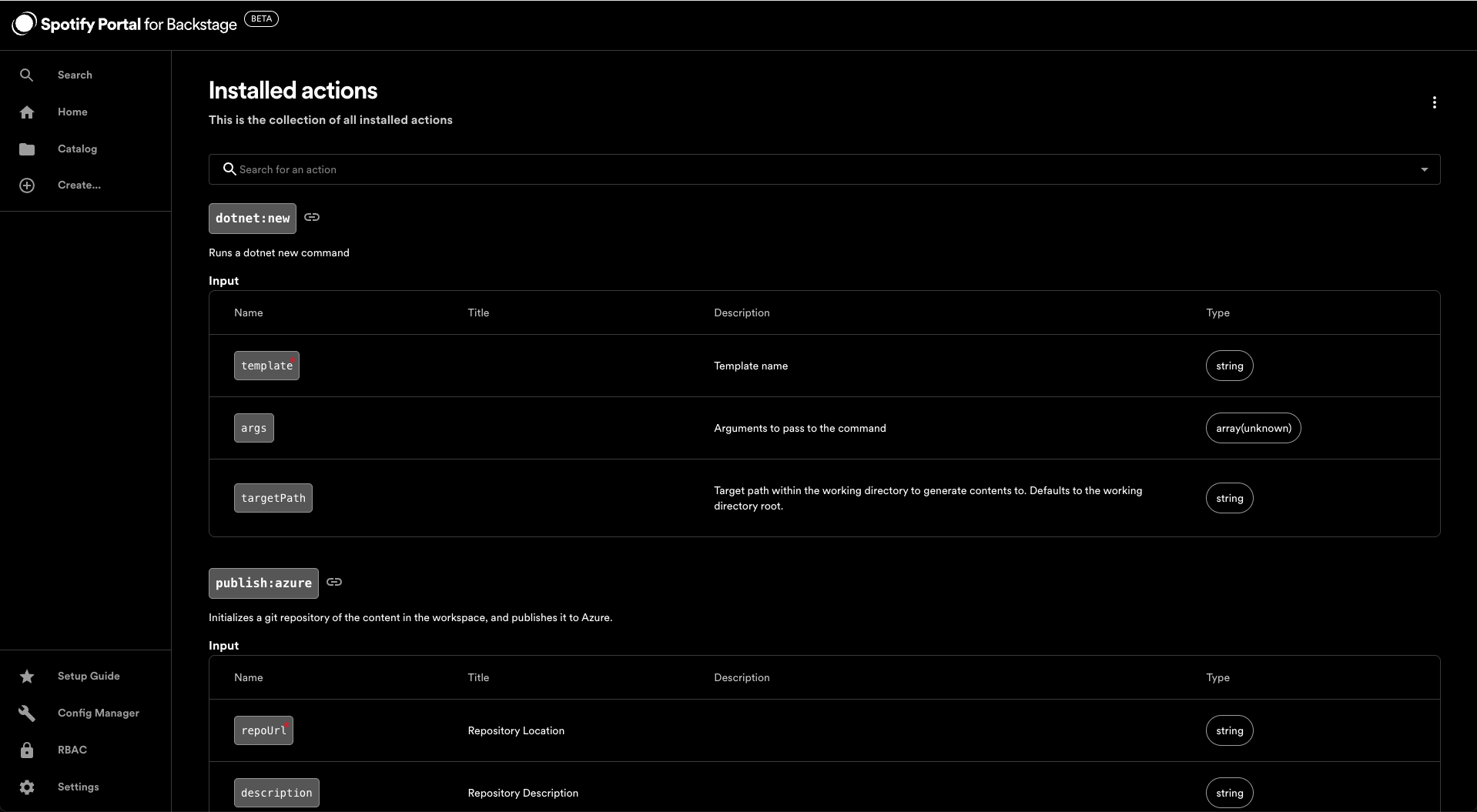The height and width of the screenshot is (812, 1477).
Task: Click the string type pill in description row
Action: pos(1230,793)
